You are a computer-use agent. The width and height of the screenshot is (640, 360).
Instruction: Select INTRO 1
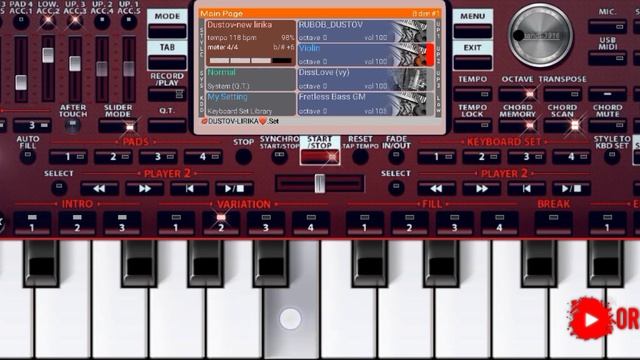[x=32, y=223]
